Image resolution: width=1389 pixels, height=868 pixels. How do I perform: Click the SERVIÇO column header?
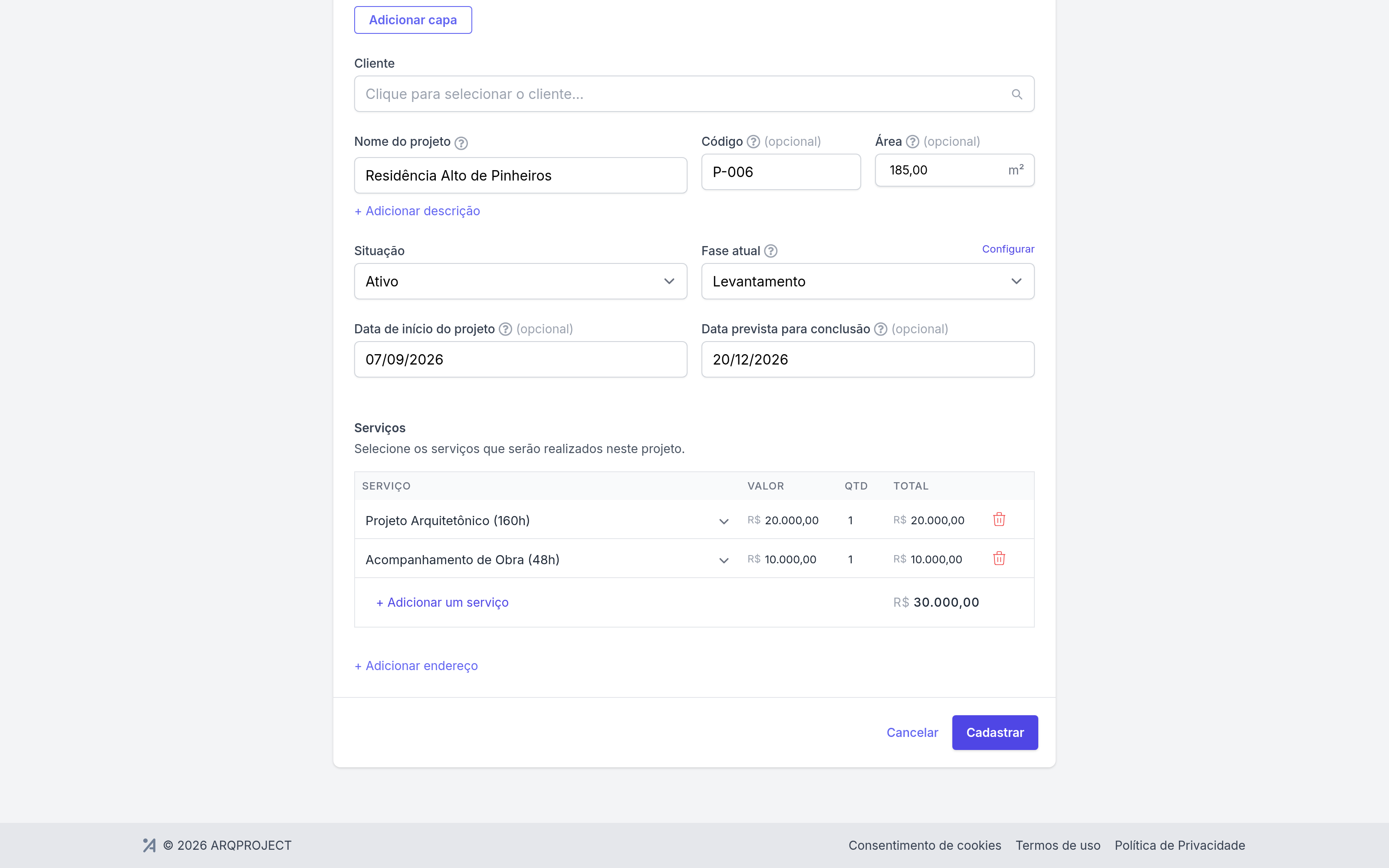point(386,486)
